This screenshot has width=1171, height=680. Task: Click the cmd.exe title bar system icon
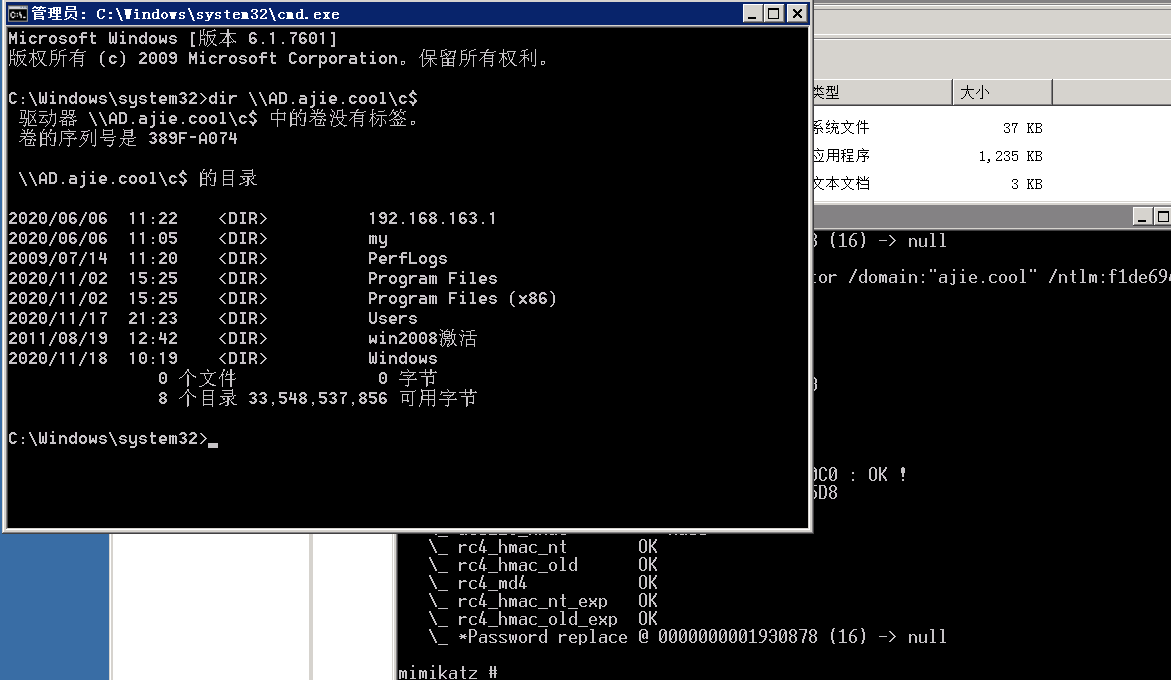(x=17, y=13)
